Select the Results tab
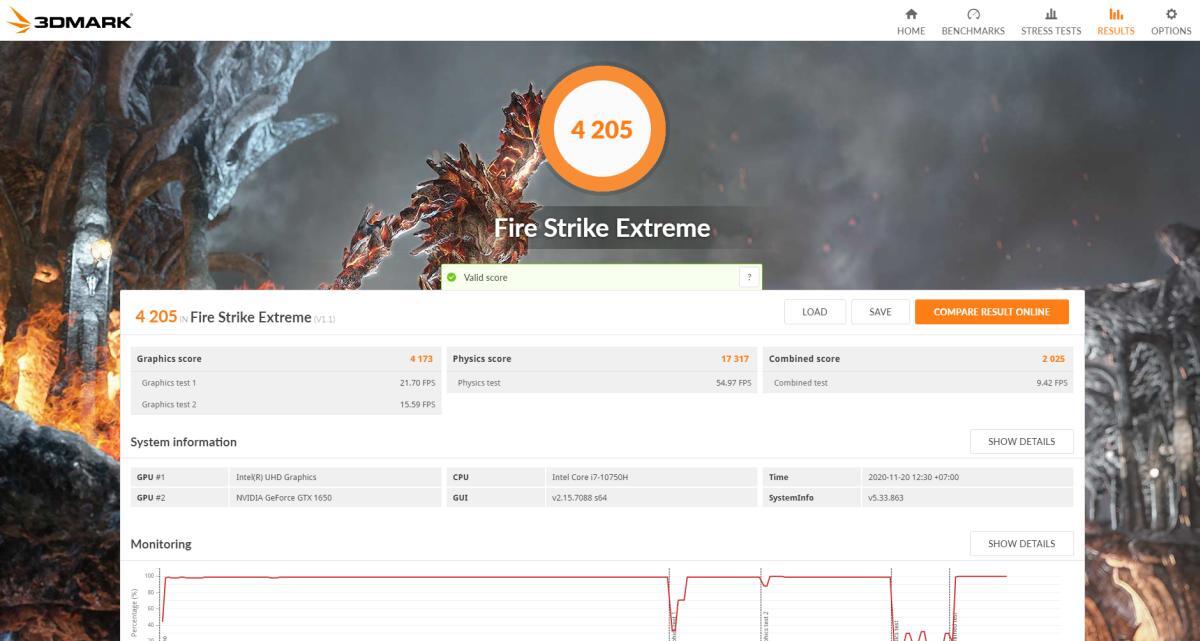Screen dimensions: 1200x641 click(1115, 21)
